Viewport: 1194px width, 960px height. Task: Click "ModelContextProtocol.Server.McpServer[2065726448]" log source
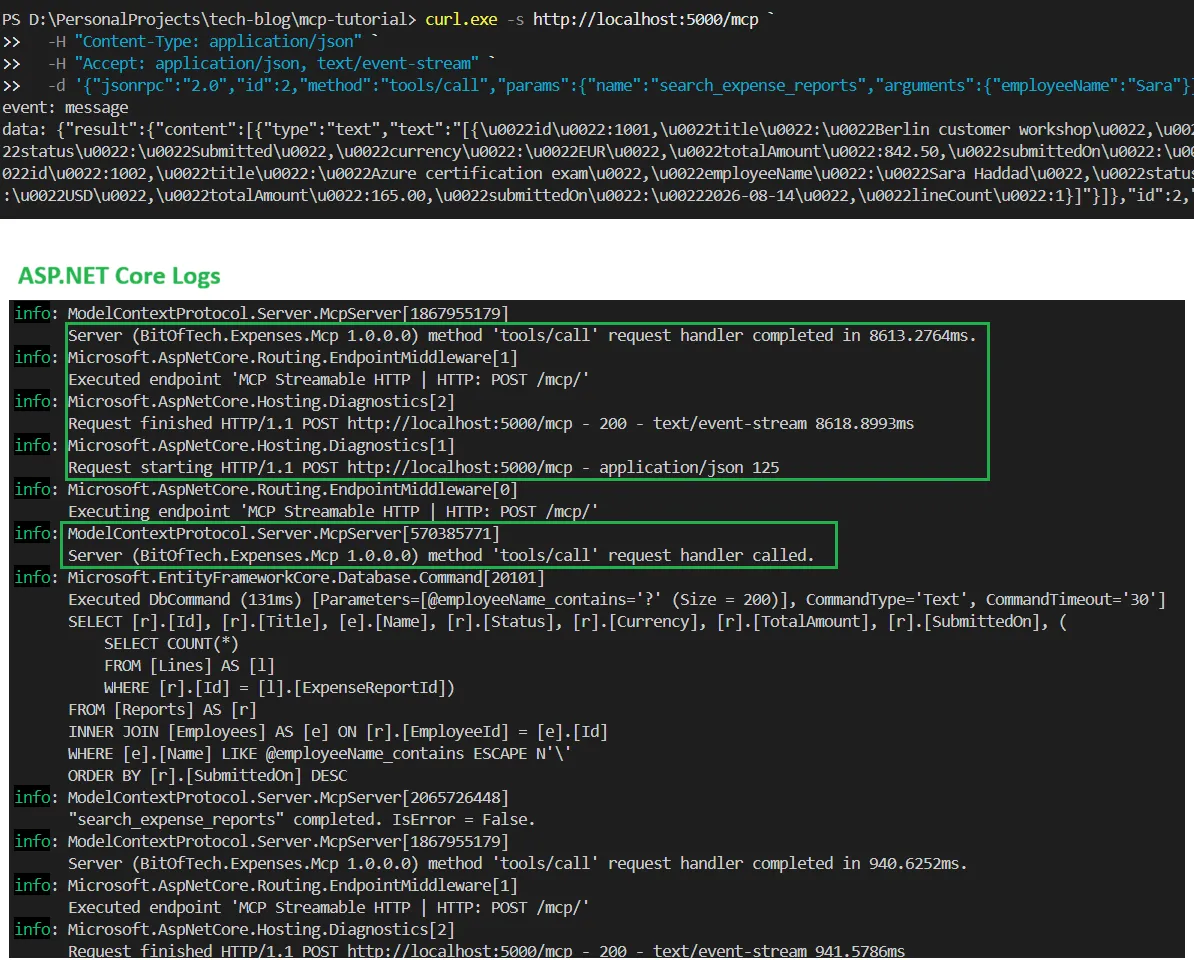(288, 798)
